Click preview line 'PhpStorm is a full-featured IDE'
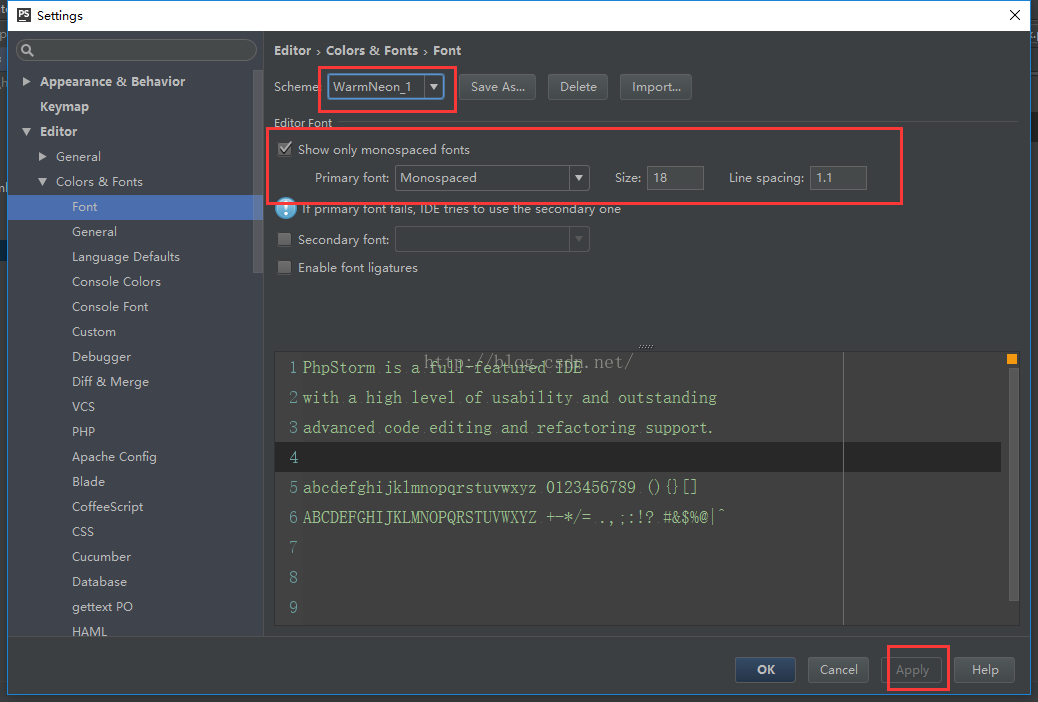The width and height of the screenshot is (1038, 702). [x=442, y=368]
